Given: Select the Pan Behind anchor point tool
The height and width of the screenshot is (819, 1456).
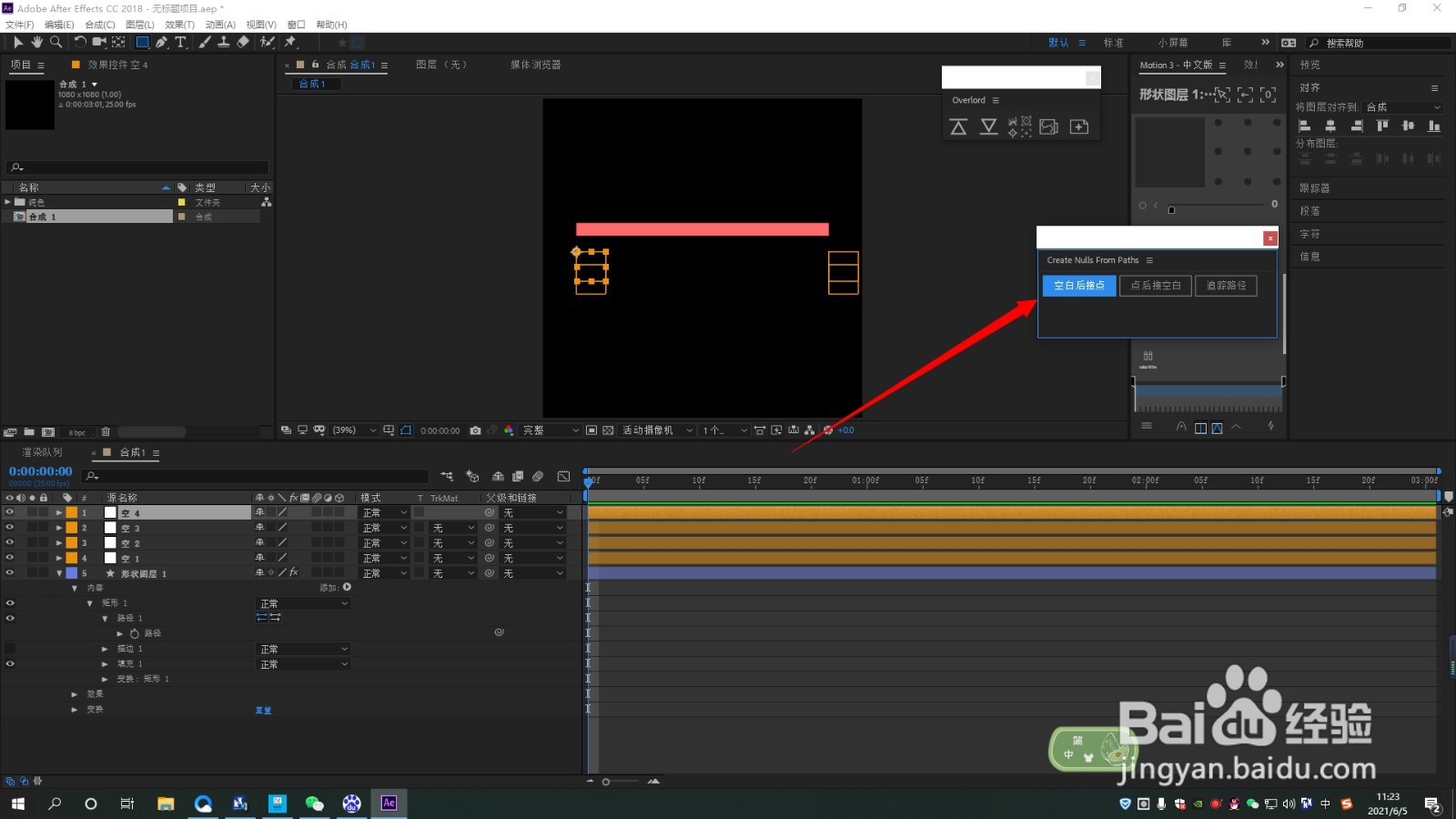Looking at the screenshot, I should click(x=118, y=42).
